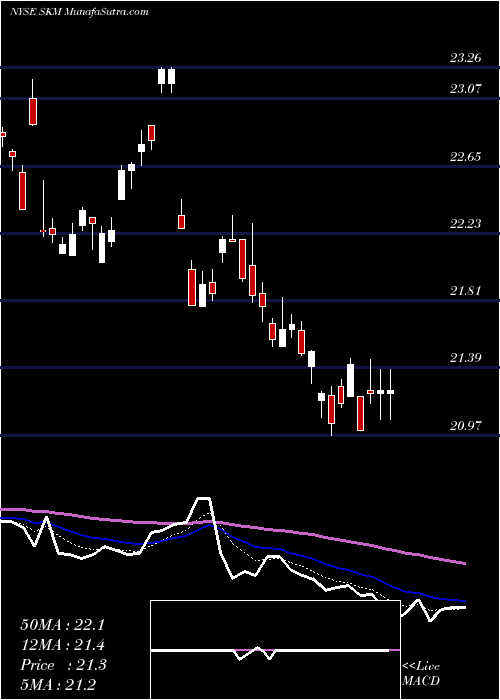Click the 5MA : 21.2 readout

[x=58, y=685]
